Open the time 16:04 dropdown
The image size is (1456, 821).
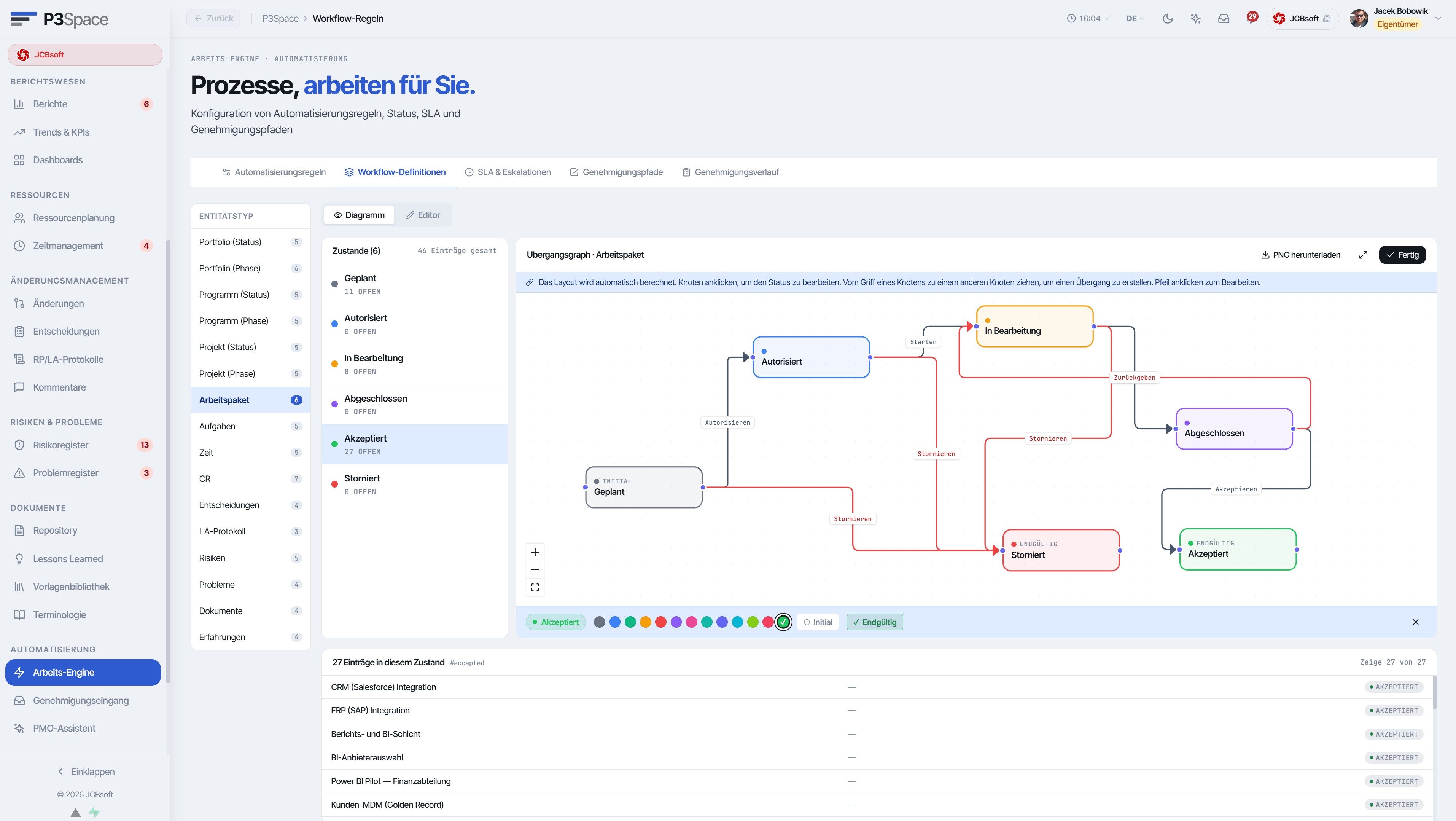(x=1088, y=19)
